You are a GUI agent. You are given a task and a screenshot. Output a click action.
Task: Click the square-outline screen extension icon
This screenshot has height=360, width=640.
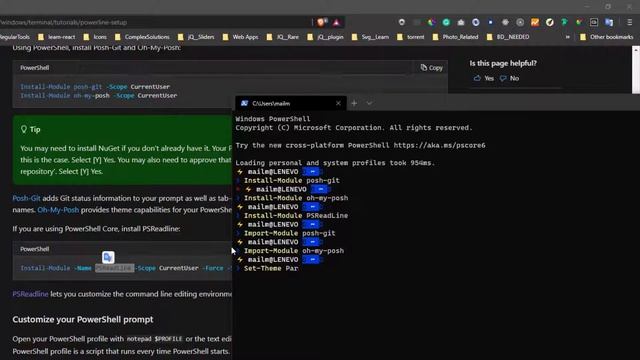[x=594, y=22]
